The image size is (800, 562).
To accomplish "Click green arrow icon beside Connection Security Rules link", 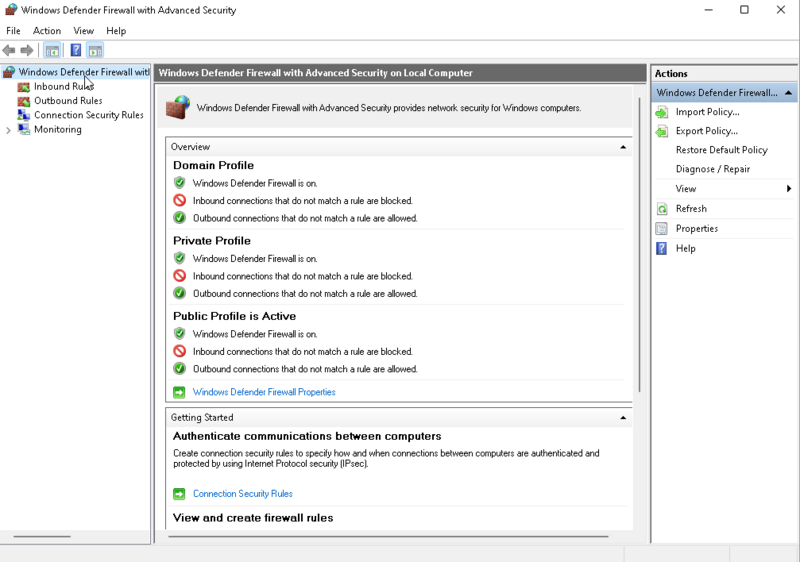I will (x=179, y=494).
